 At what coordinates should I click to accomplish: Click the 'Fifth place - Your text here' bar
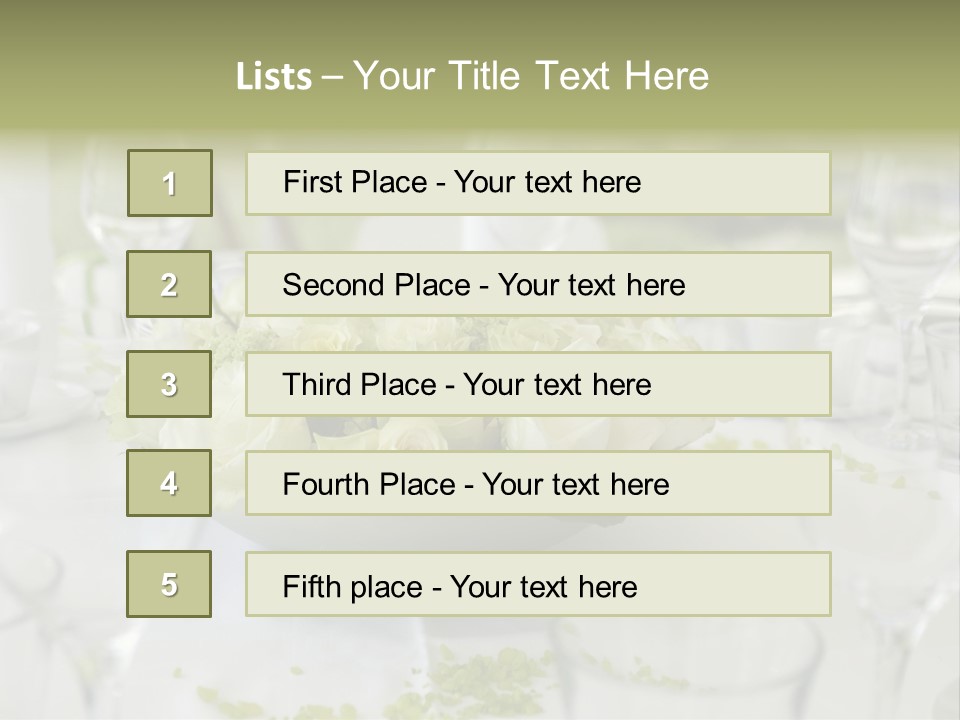pyautogui.click(x=538, y=584)
